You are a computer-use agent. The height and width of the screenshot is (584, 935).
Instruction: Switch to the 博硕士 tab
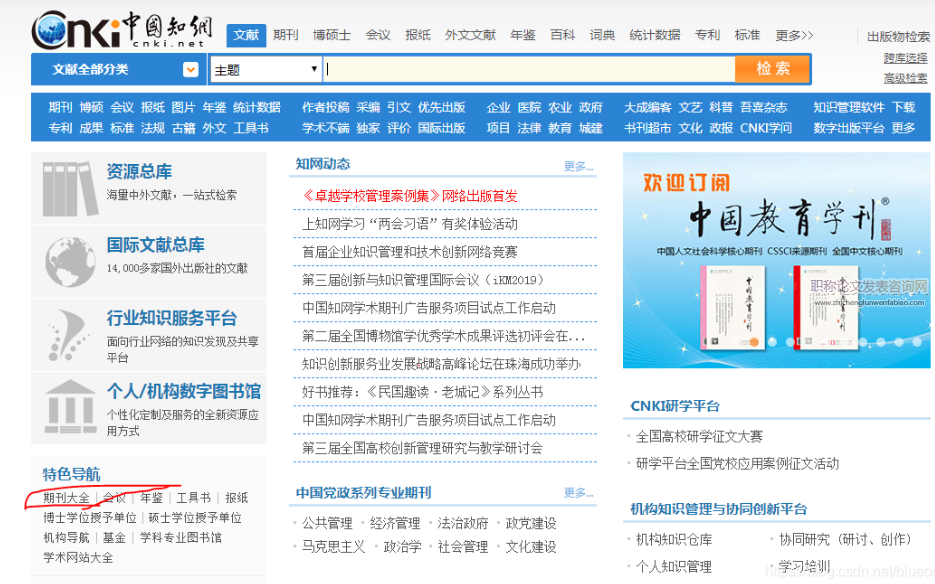(332, 35)
